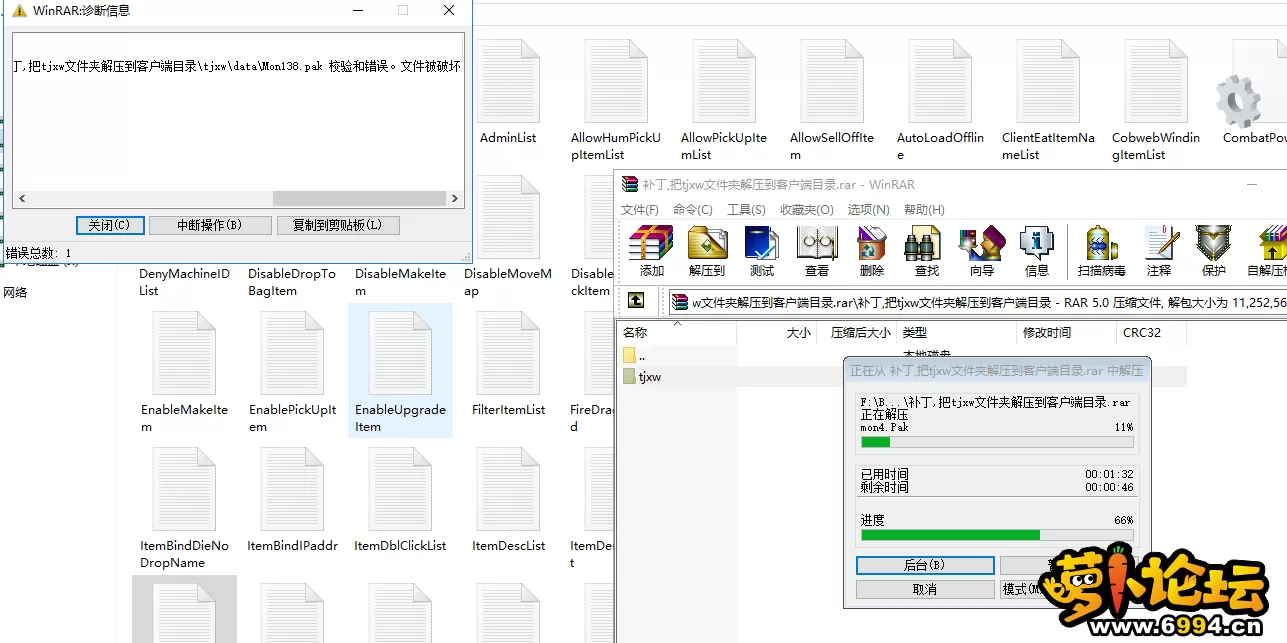The height and width of the screenshot is (643, 1287).
Task: Select the AutoLoadOffline file
Action: (940, 100)
